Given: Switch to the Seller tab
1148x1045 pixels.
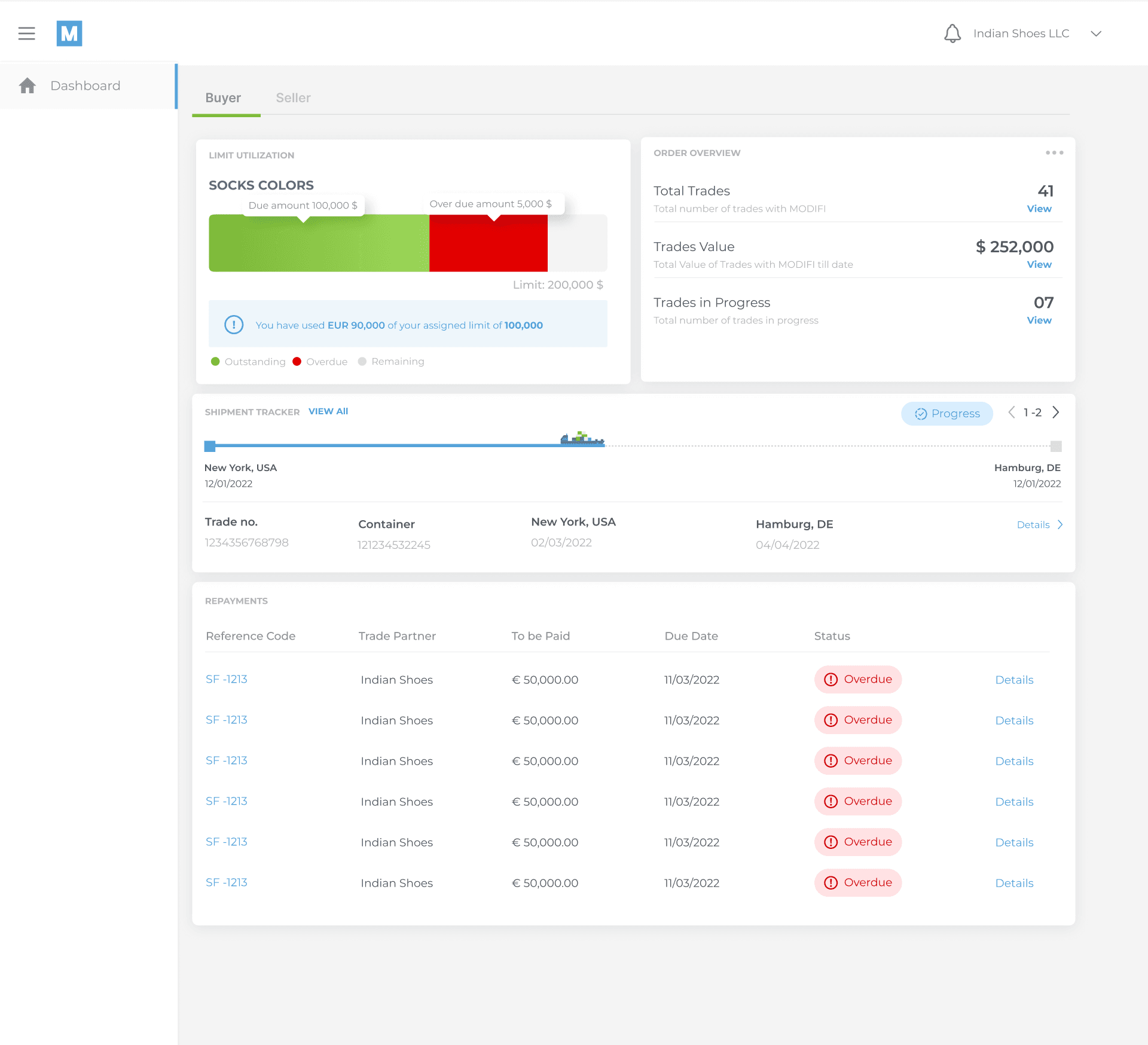Looking at the screenshot, I should (293, 97).
